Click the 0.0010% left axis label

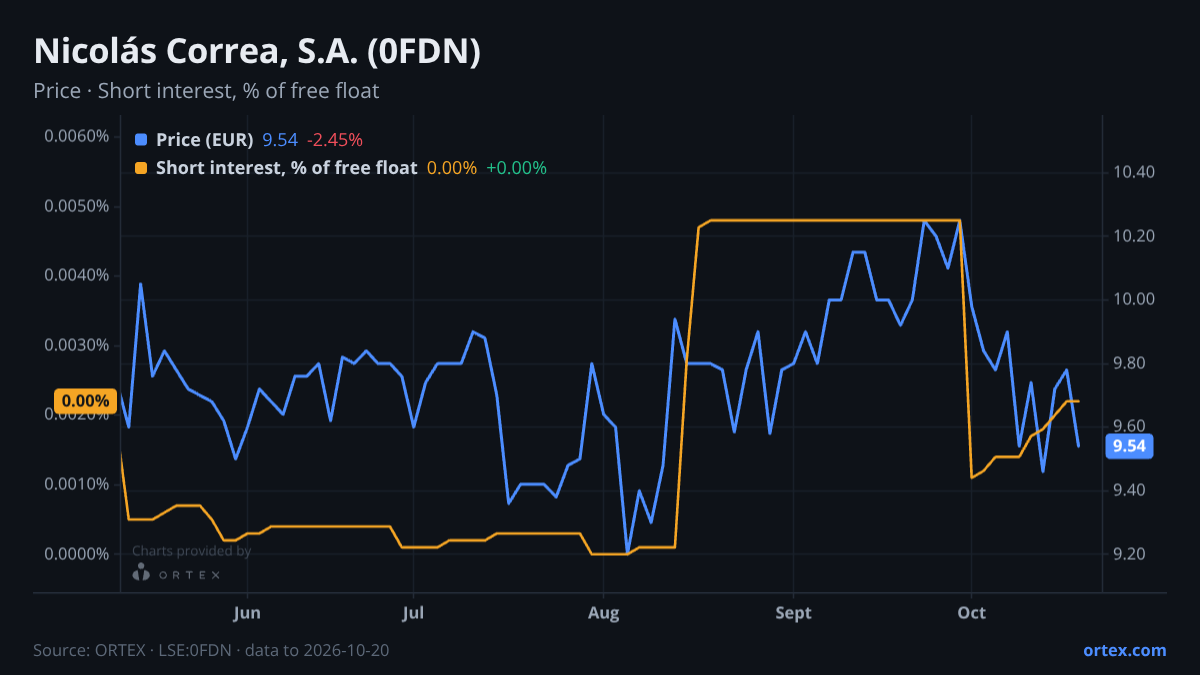(77, 484)
